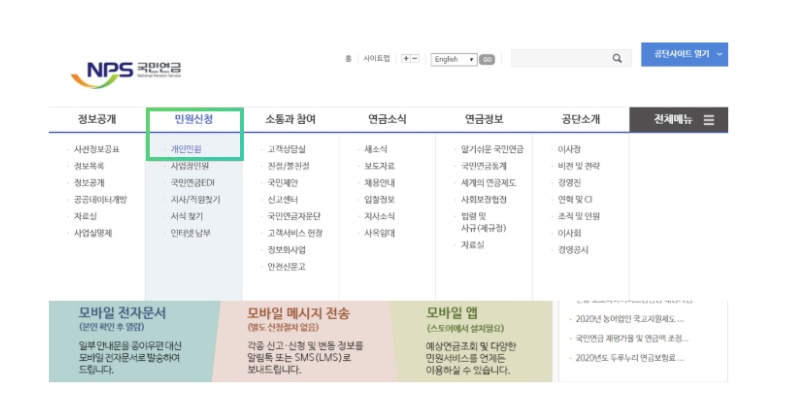Select 고객상담실 submenu item
791x395 pixels.
[x=287, y=149]
